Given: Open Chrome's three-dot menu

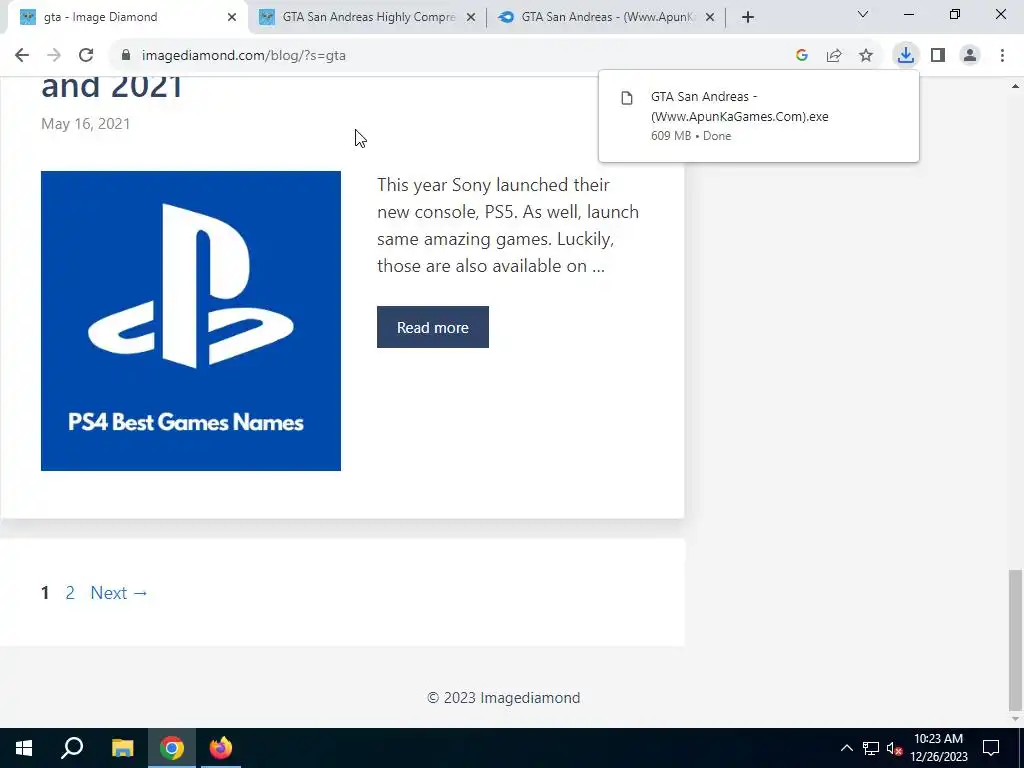Looking at the screenshot, I should pyautogui.click(x=1002, y=56).
